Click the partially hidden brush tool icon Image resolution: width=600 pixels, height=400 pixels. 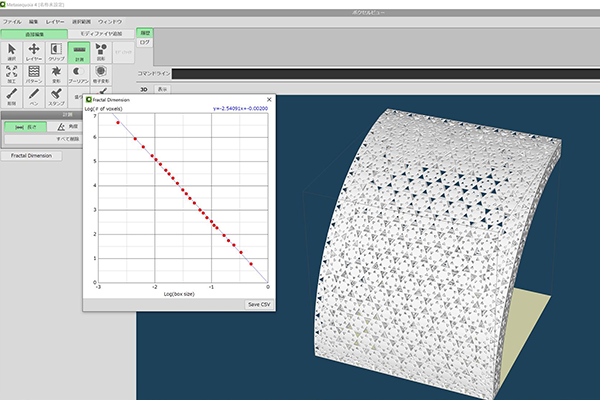(x=102, y=91)
